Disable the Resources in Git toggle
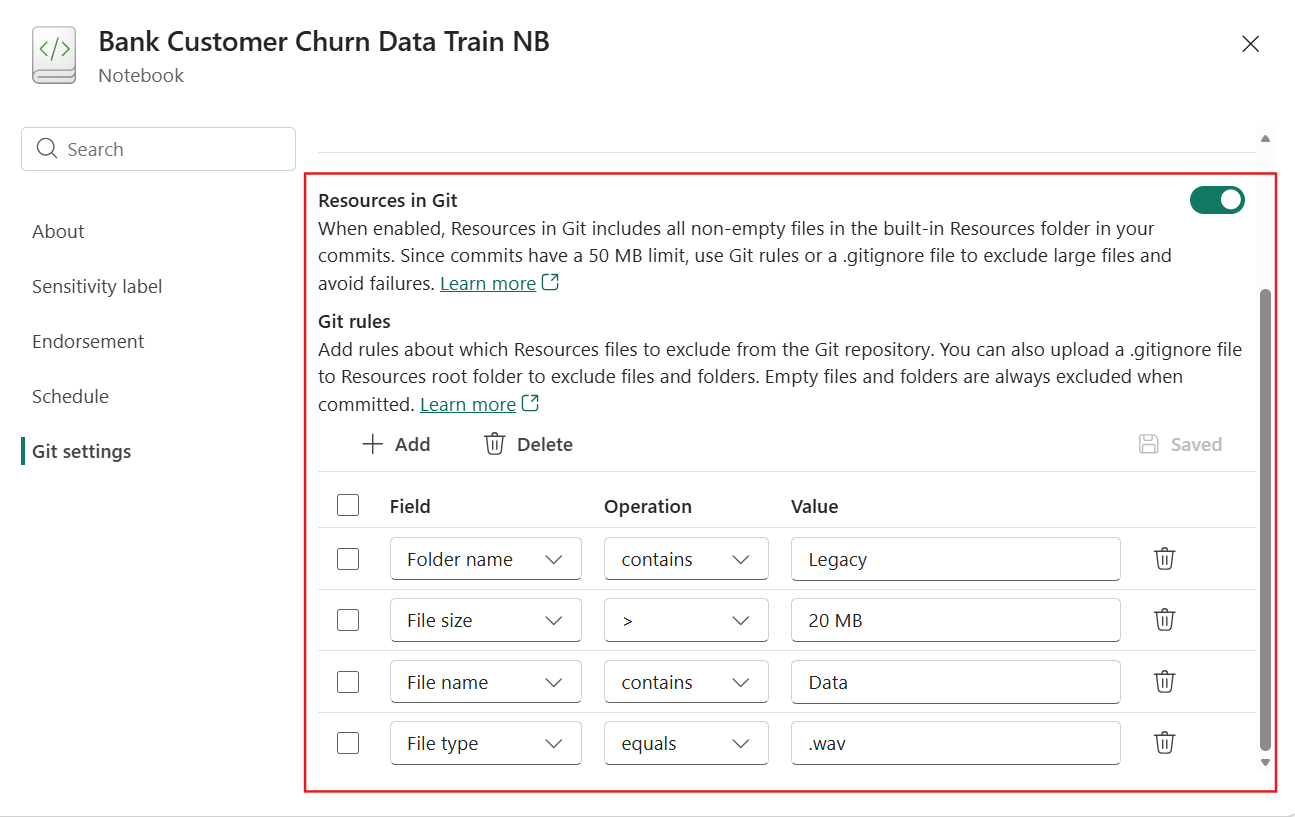The height and width of the screenshot is (817, 1295). coord(1216,200)
